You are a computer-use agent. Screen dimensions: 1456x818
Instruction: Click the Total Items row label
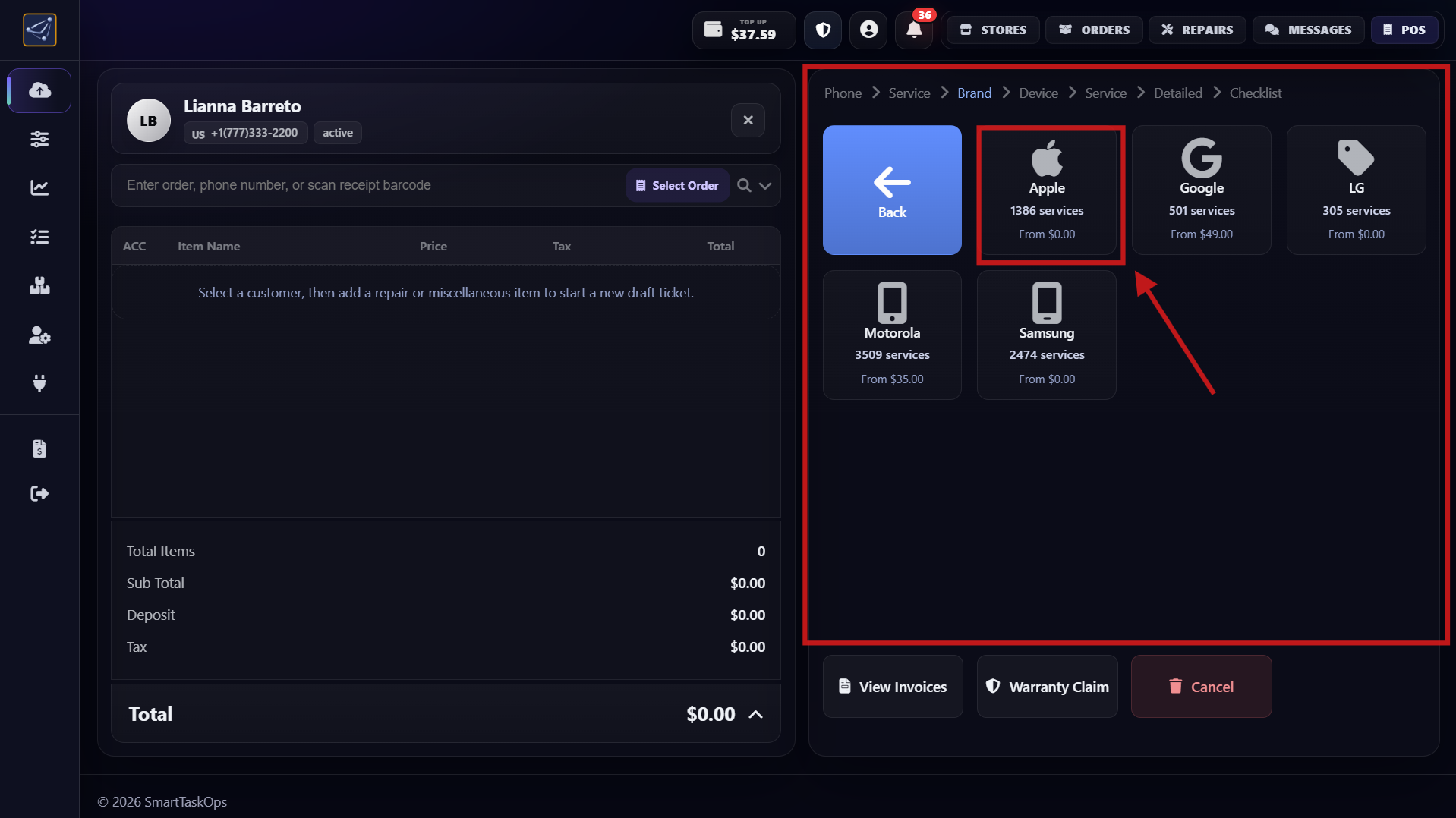(160, 551)
